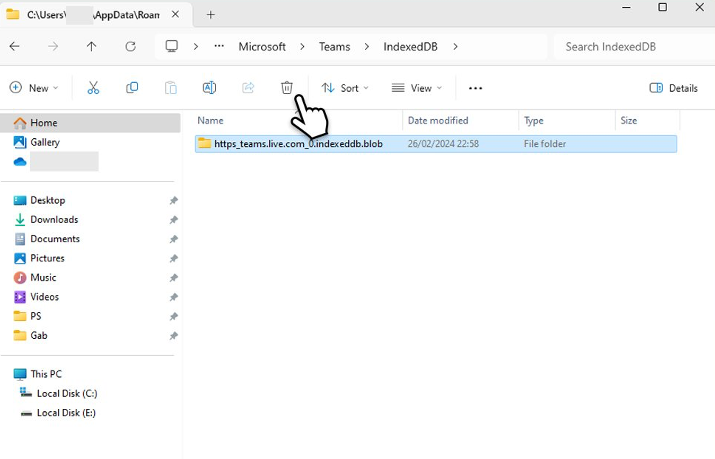Open the See more toolbar options ellipsis

[475, 88]
